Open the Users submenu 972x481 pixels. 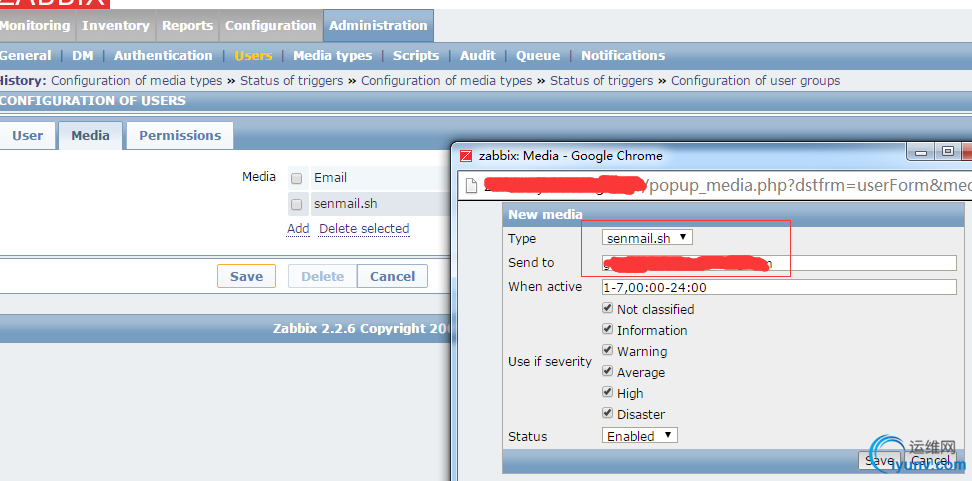click(x=253, y=56)
